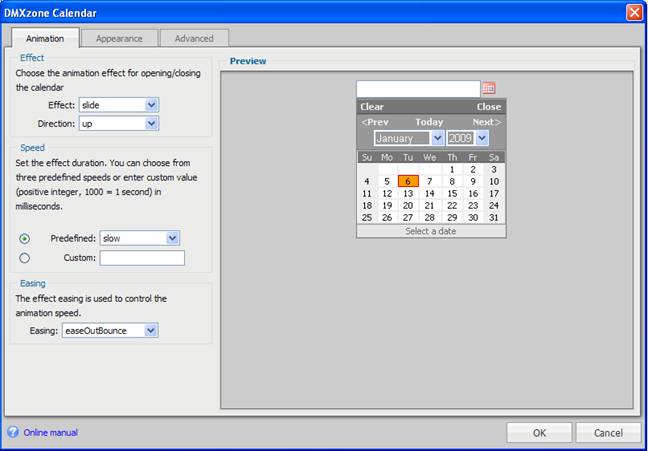
Task: Click the preview date text field
Action: (x=418, y=89)
